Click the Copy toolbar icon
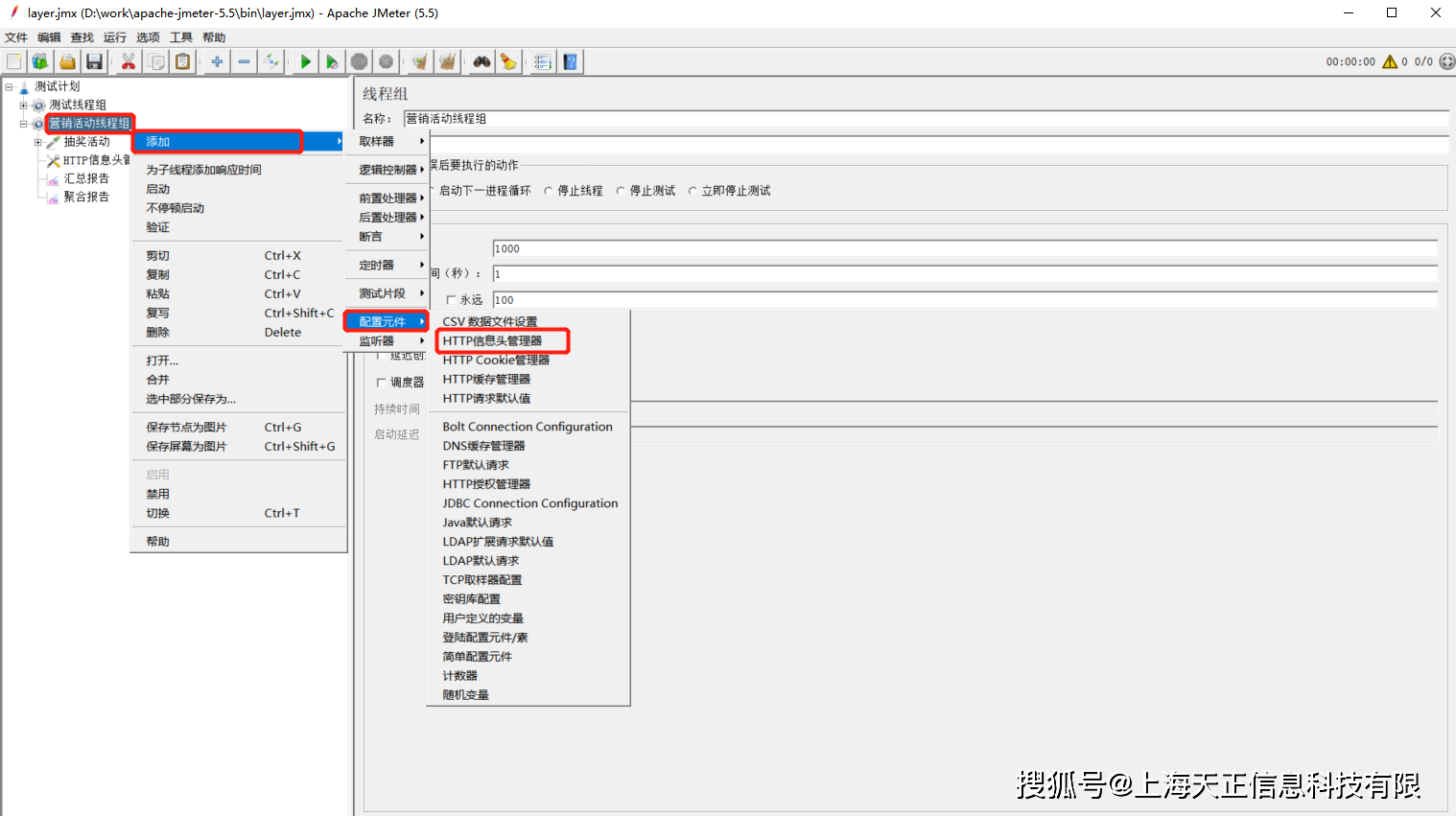This screenshot has height=816, width=1456. (155, 61)
